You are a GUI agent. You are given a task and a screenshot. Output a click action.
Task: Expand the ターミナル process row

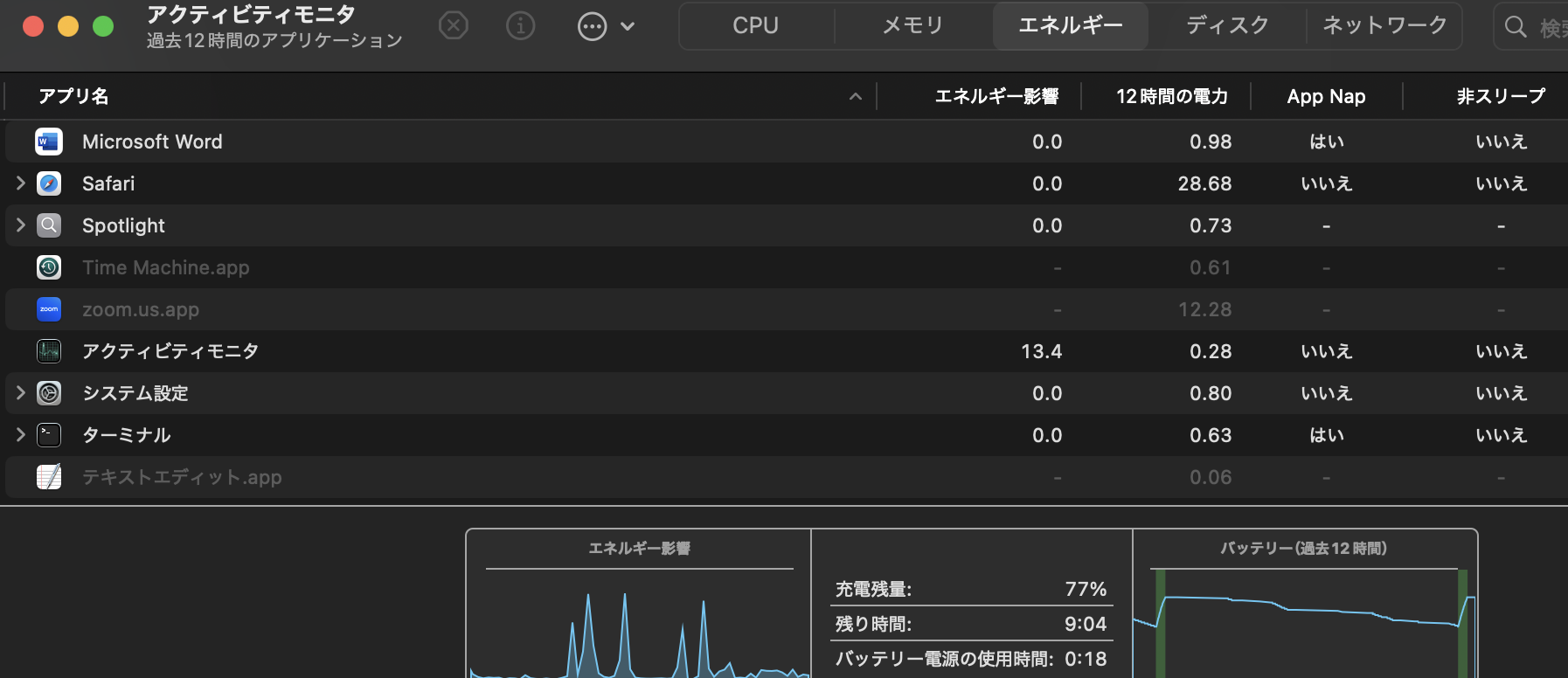tap(21, 435)
